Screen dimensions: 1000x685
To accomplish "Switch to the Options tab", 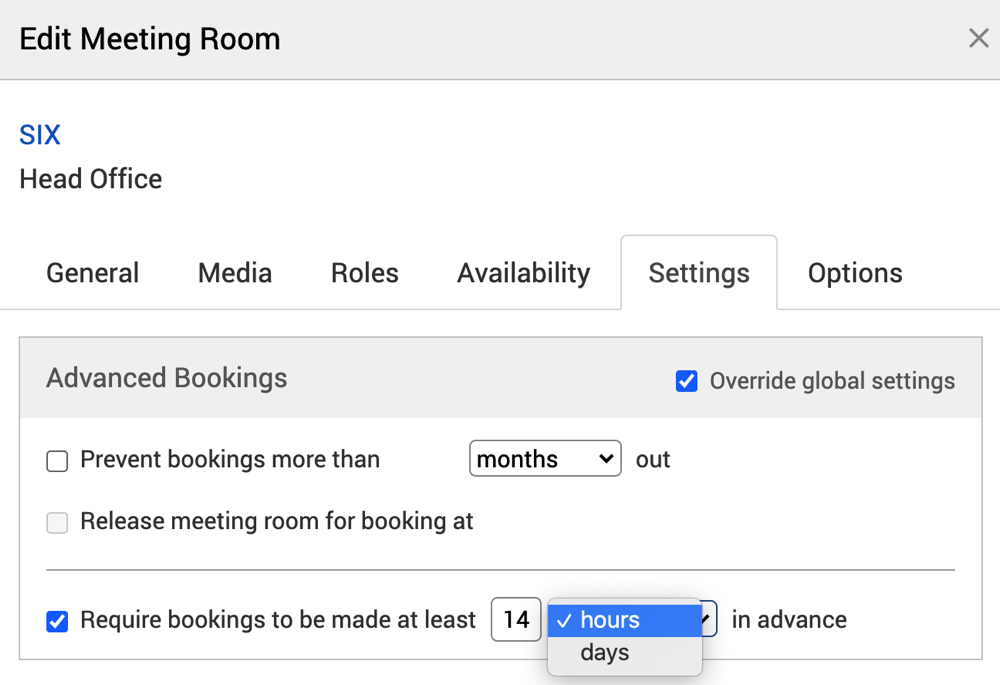I will coord(855,273).
